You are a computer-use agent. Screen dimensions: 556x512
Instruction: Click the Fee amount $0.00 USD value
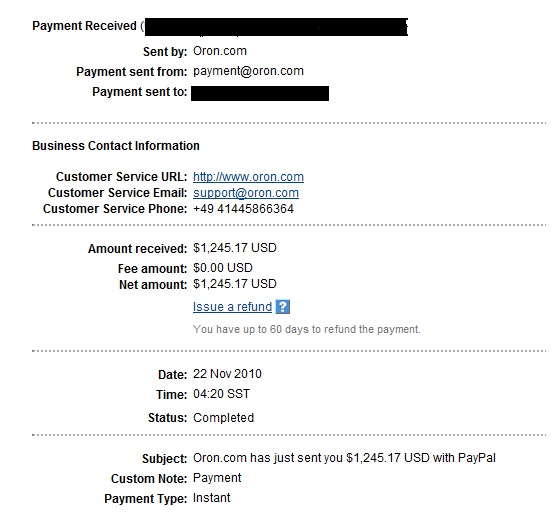223,268
